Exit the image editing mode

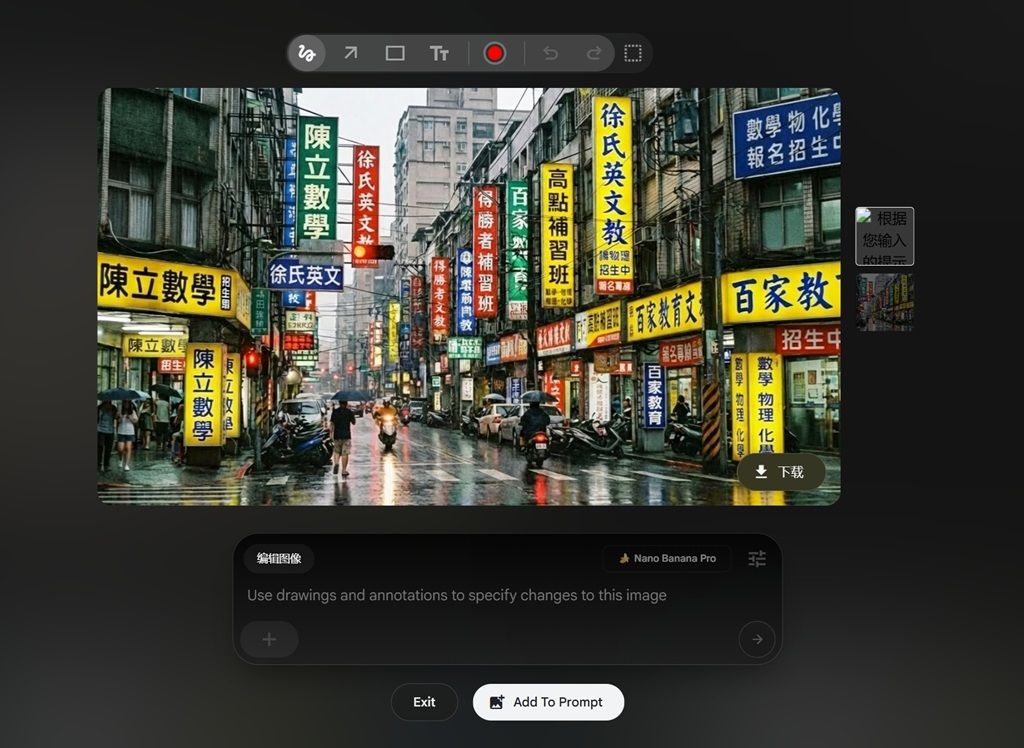point(424,702)
